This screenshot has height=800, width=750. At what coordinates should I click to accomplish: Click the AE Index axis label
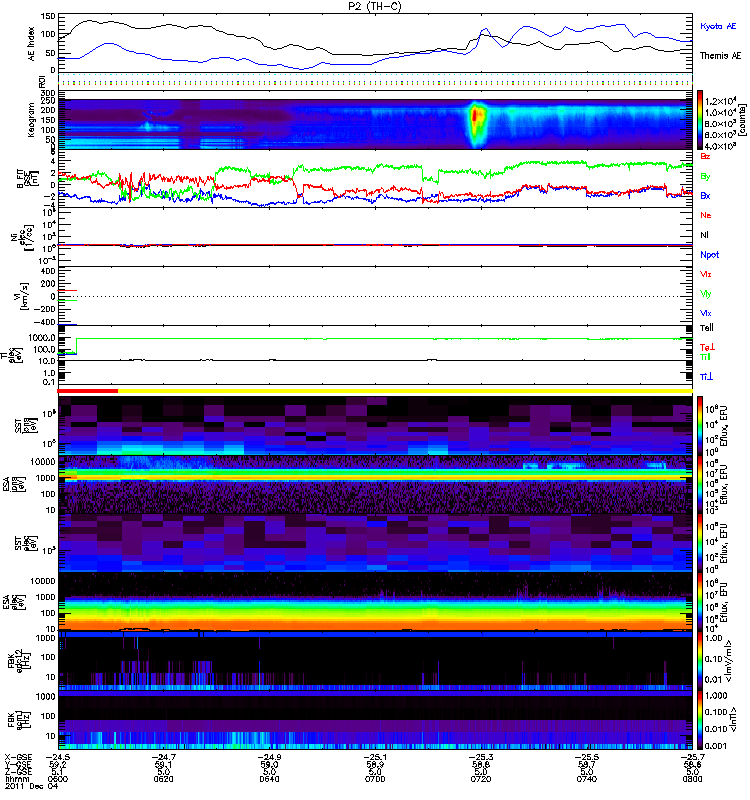[x=31, y=44]
